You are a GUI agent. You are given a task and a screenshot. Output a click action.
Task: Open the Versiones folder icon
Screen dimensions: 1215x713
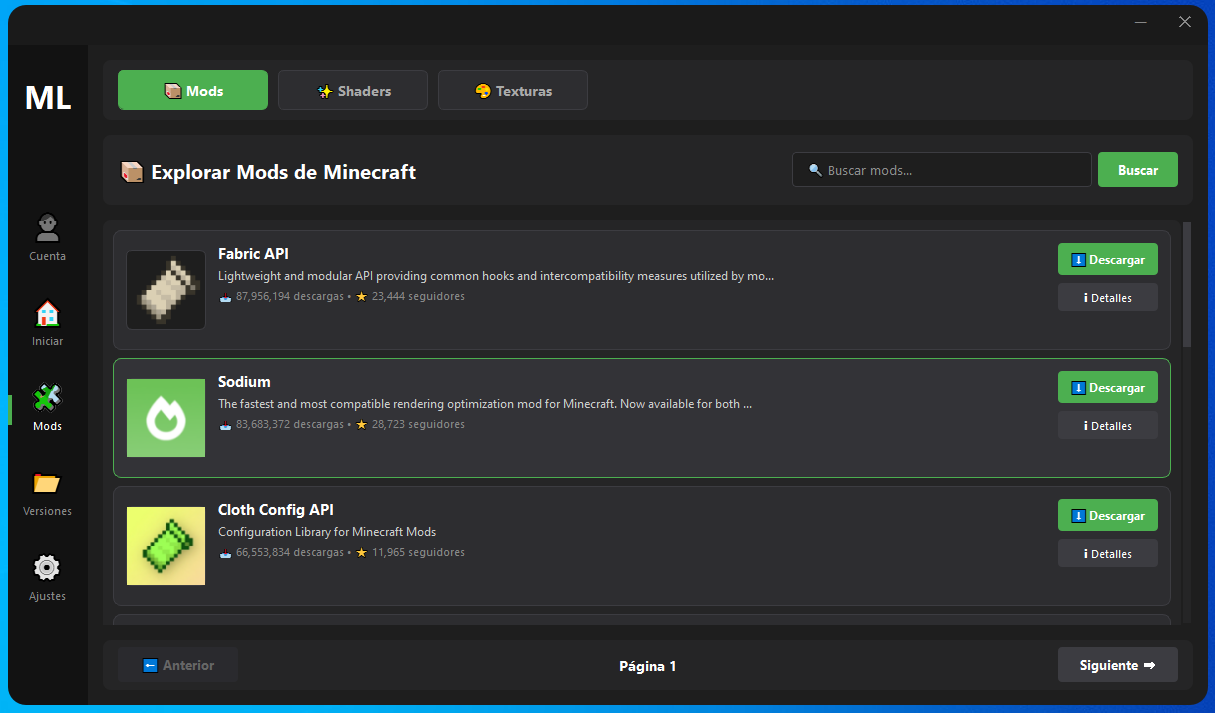(47, 483)
